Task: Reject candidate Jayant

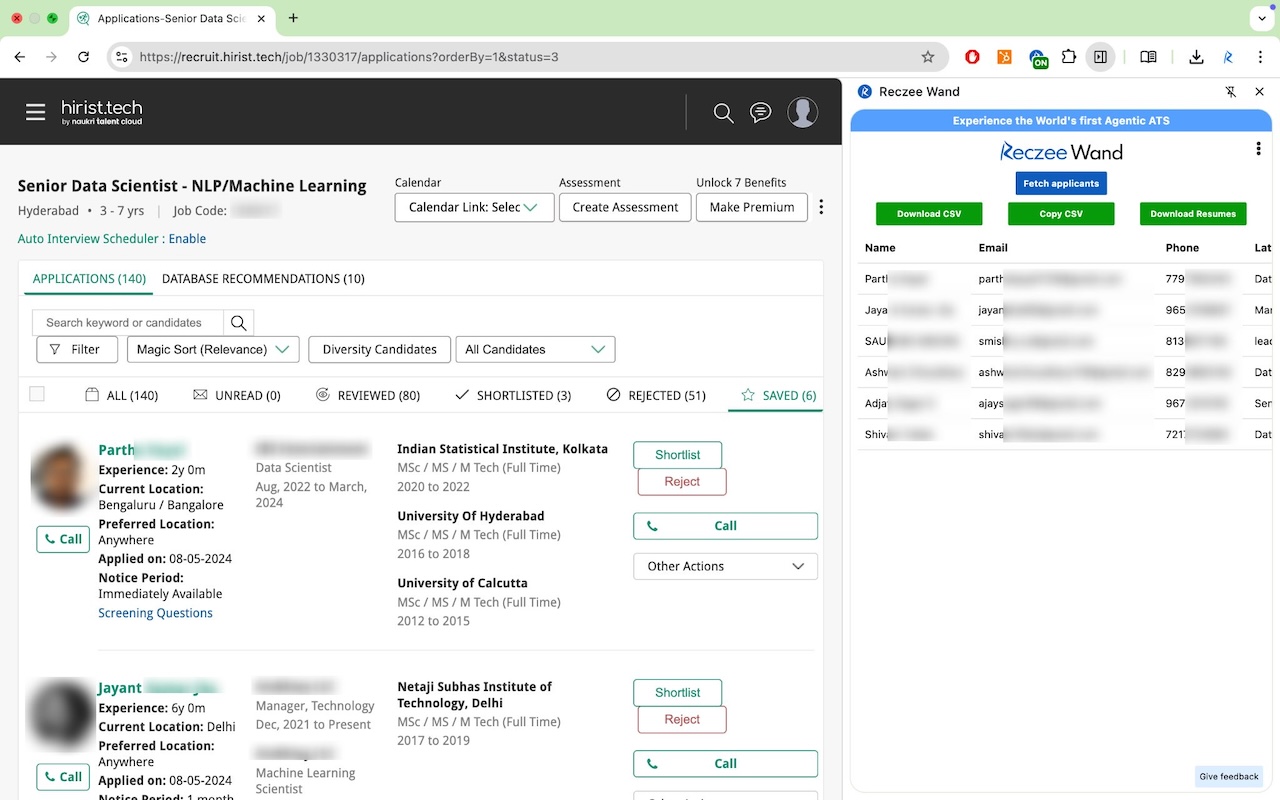Action: coord(682,720)
